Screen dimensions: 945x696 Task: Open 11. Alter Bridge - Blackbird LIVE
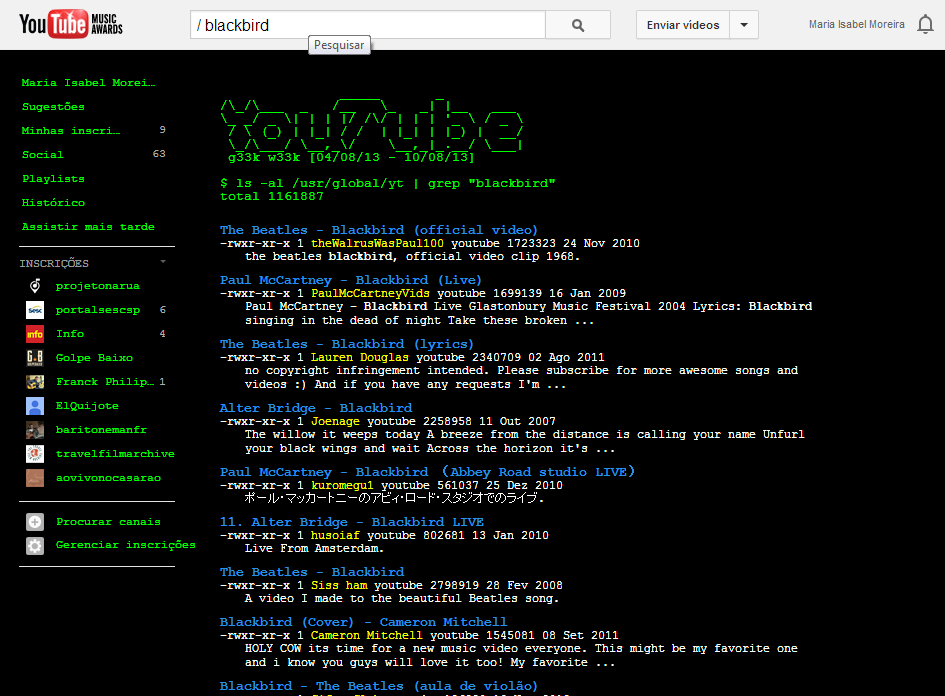pos(352,522)
